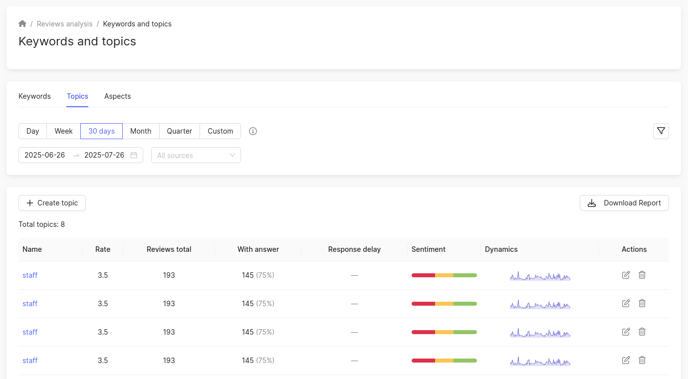The height and width of the screenshot is (379, 688).
Task: Click the Download Report button
Action: (624, 203)
